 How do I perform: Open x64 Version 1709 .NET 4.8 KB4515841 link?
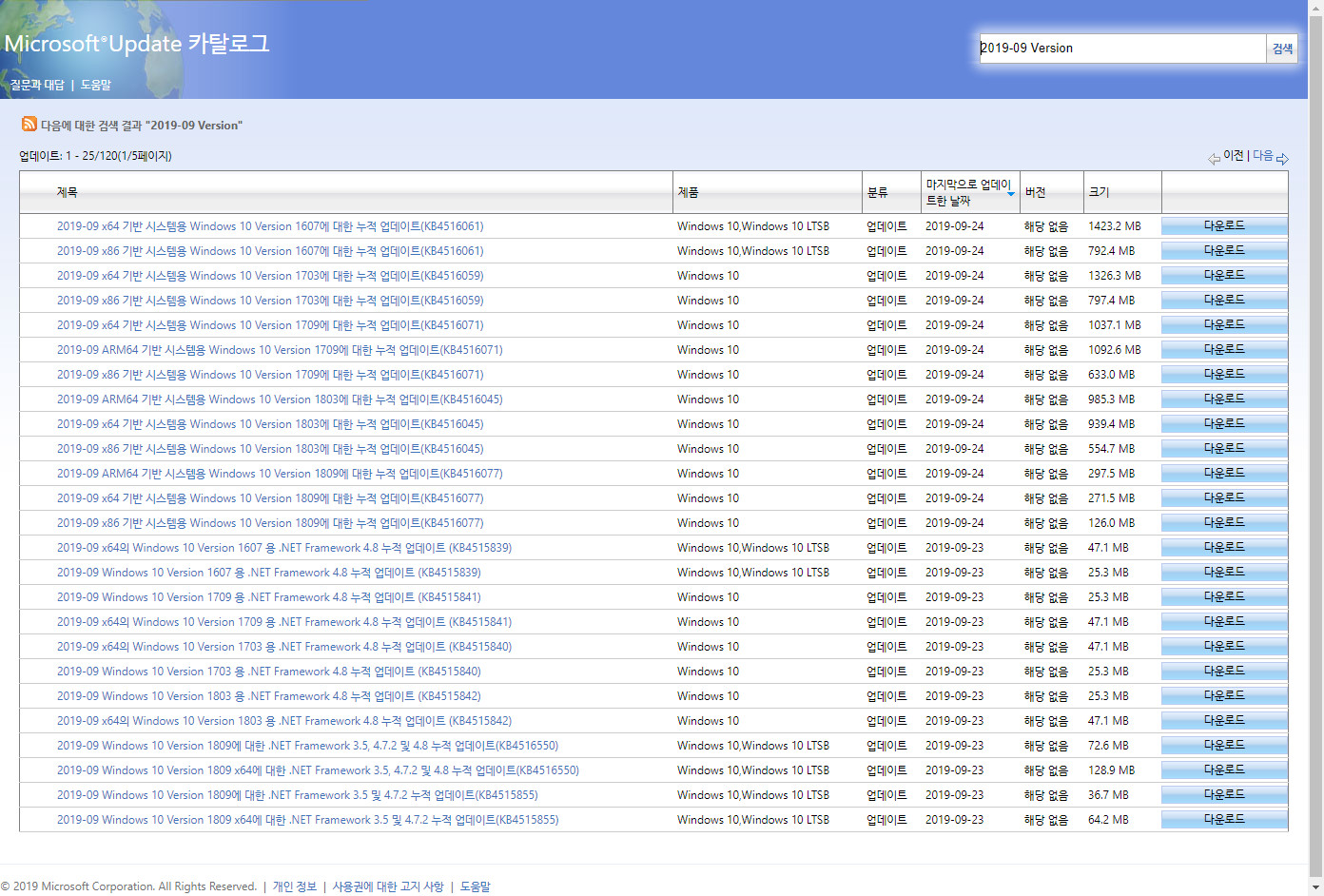pos(284,622)
